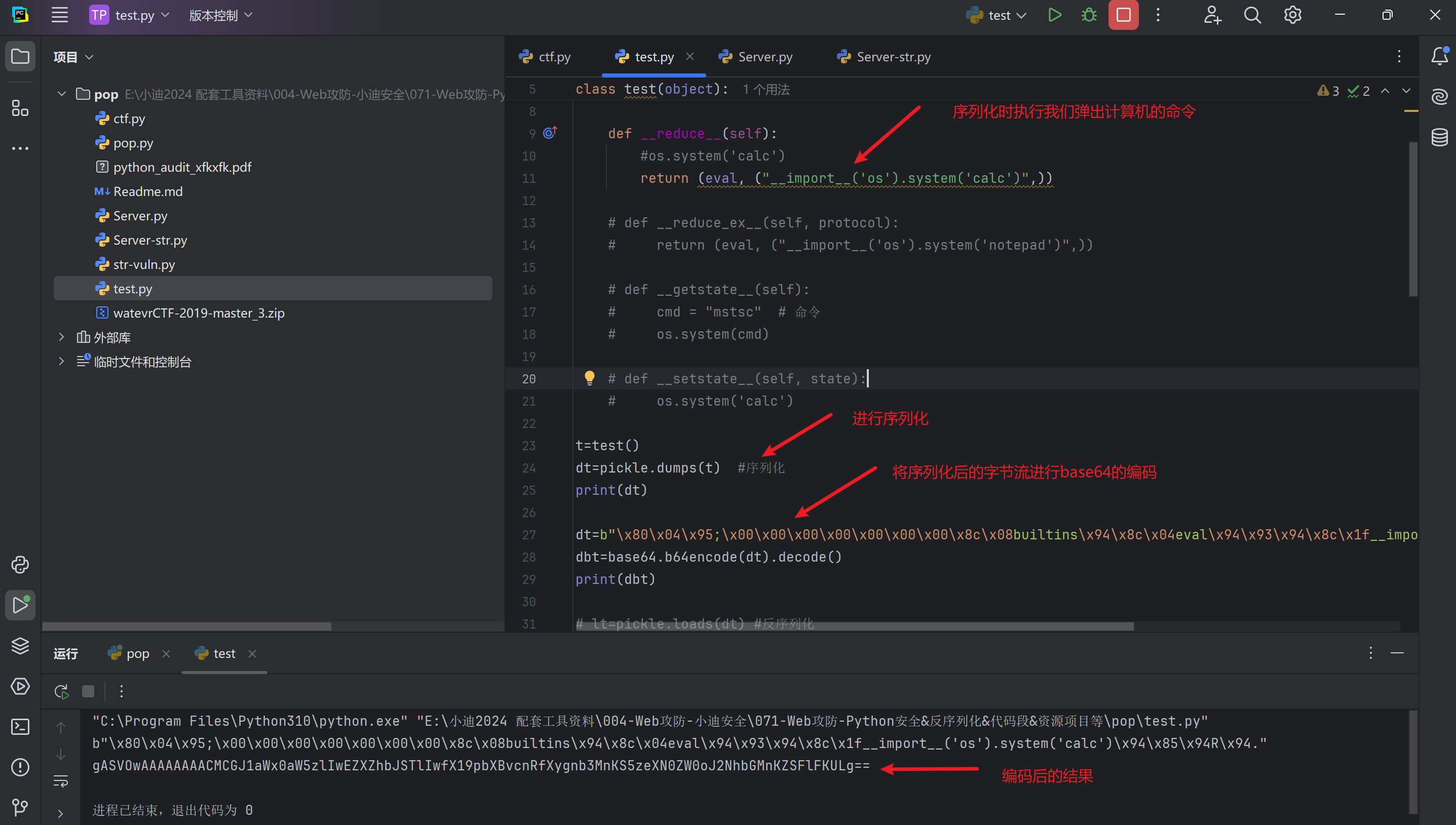1456x825 pixels.
Task: Collapse the pop project folder
Action: [61, 94]
